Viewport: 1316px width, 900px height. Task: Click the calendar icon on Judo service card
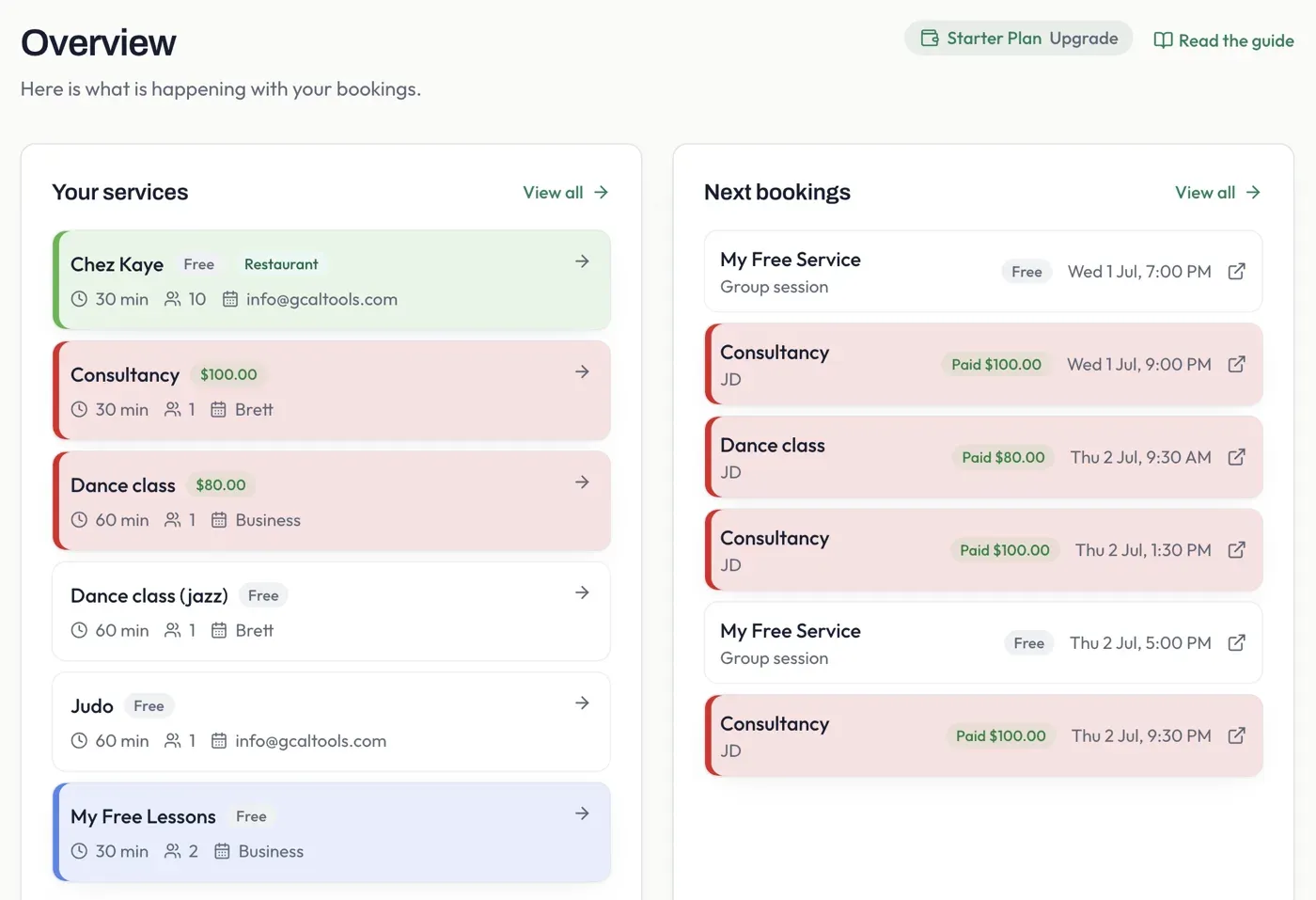click(x=219, y=741)
